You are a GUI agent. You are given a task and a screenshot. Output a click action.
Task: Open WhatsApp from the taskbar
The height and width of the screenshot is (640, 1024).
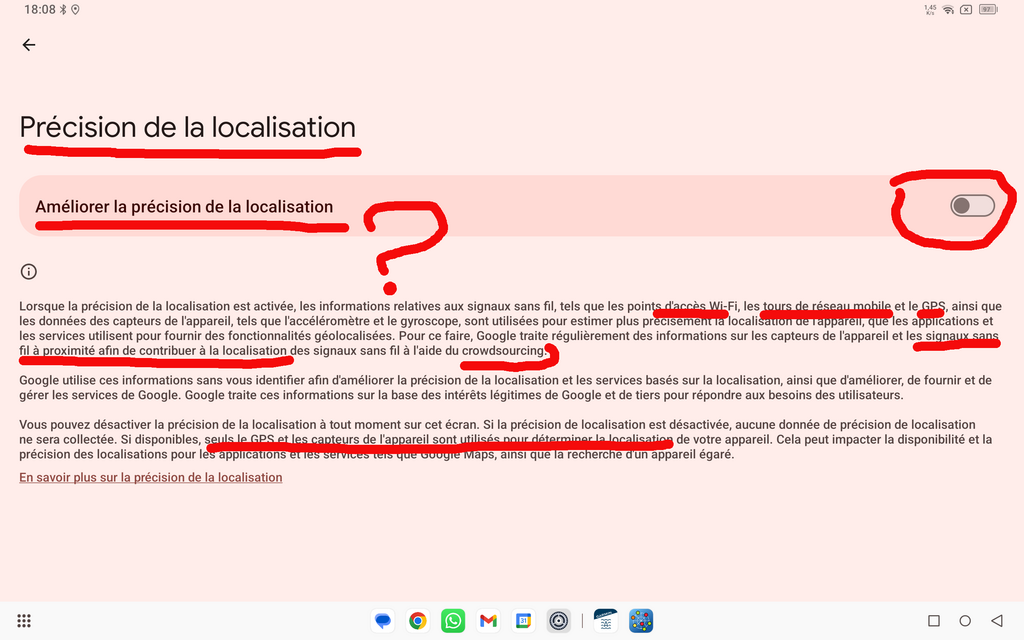coord(453,621)
